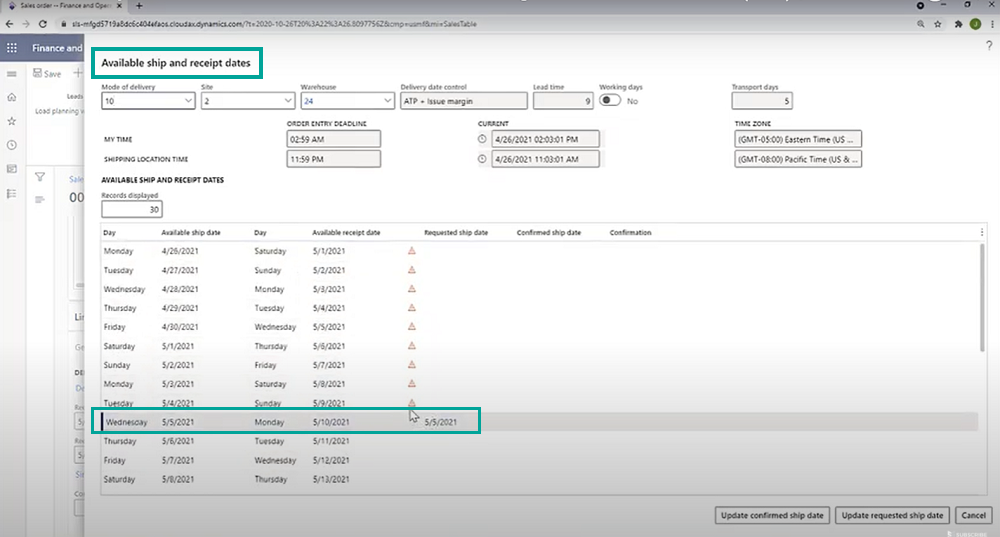Viewport: 1000px width, 537px height.
Task: Open help question mark icon
Action: point(989,47)
